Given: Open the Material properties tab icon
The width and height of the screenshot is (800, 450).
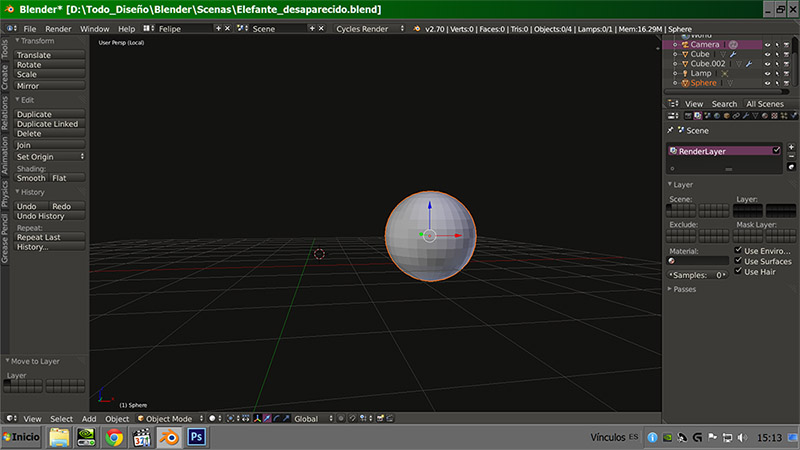Looking at the screenshot, I should pos(765,116).
